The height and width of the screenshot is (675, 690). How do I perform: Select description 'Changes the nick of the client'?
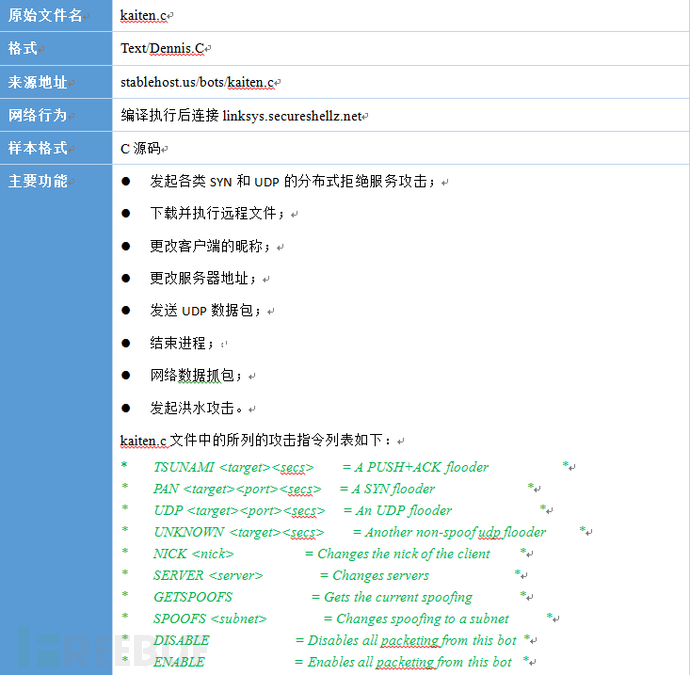point(404,554)
